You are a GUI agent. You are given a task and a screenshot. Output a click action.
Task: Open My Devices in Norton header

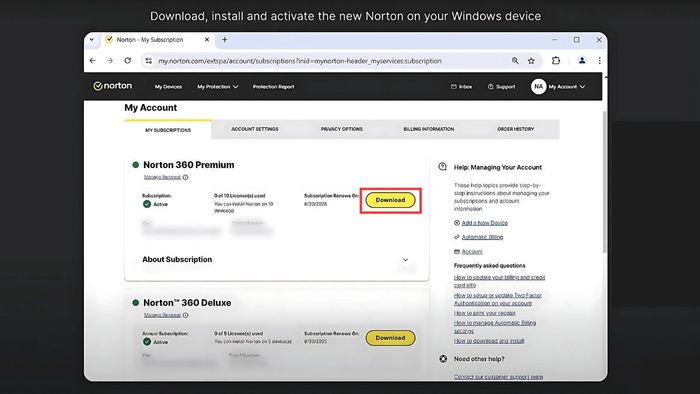(x=168, y=87)
